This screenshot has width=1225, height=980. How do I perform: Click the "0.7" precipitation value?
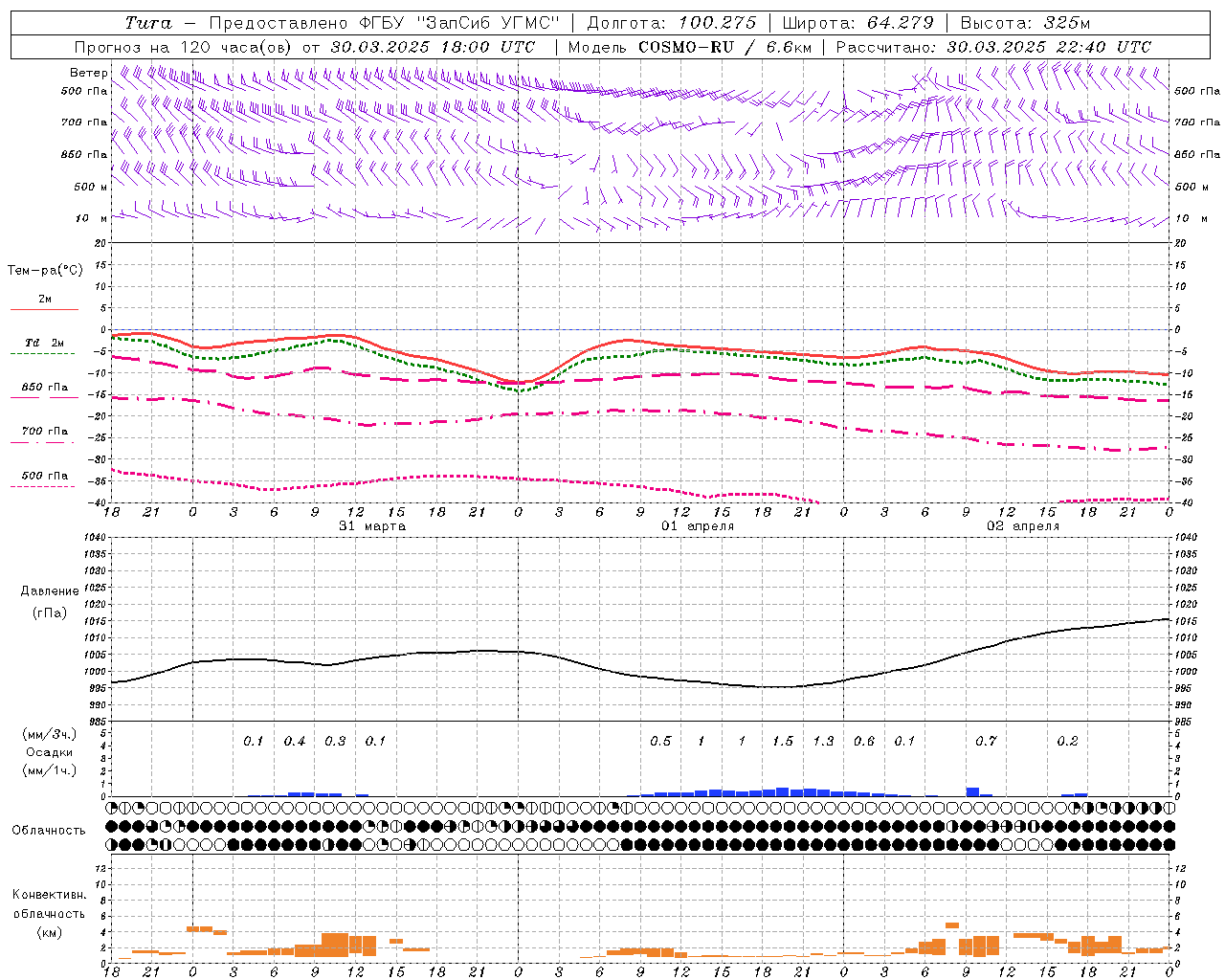coord(986,742)
